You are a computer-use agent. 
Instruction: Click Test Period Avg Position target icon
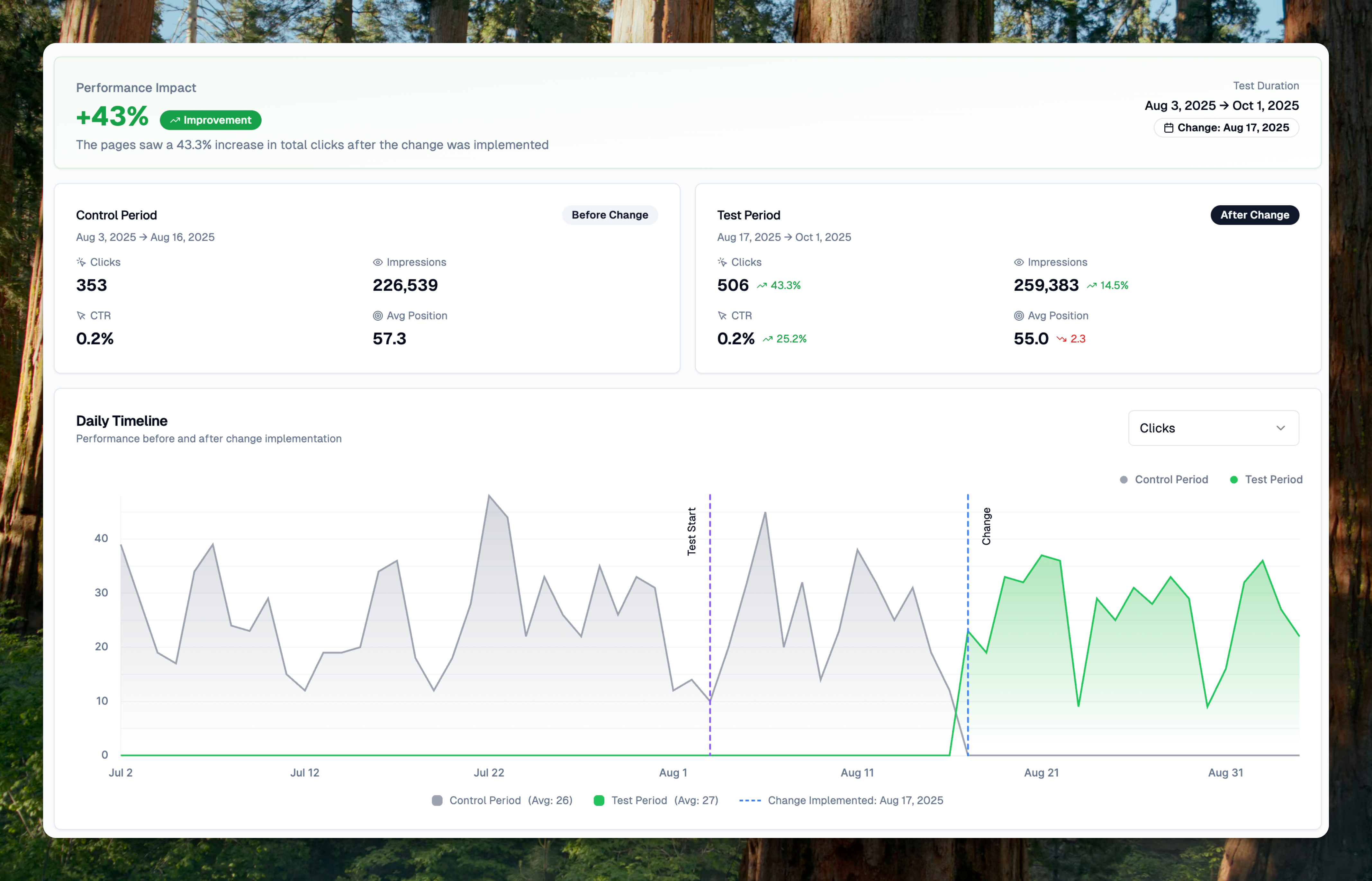[x=1019, y=316]
